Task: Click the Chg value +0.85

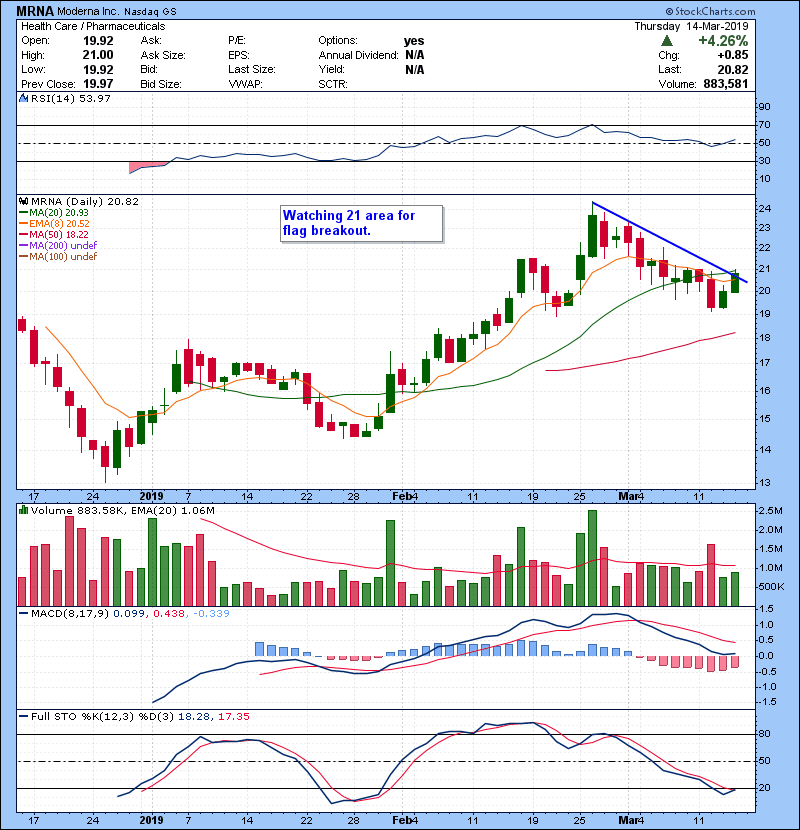Action: (x=733, y=55)
